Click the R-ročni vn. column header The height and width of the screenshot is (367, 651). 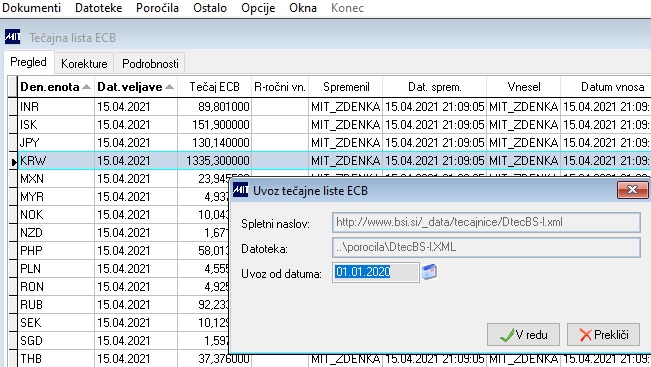coord(280,87)
